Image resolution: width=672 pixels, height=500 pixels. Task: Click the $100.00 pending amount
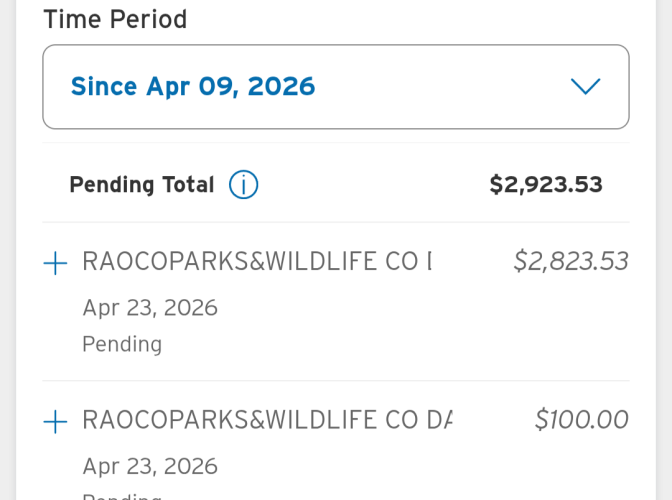tap(582, 420)
